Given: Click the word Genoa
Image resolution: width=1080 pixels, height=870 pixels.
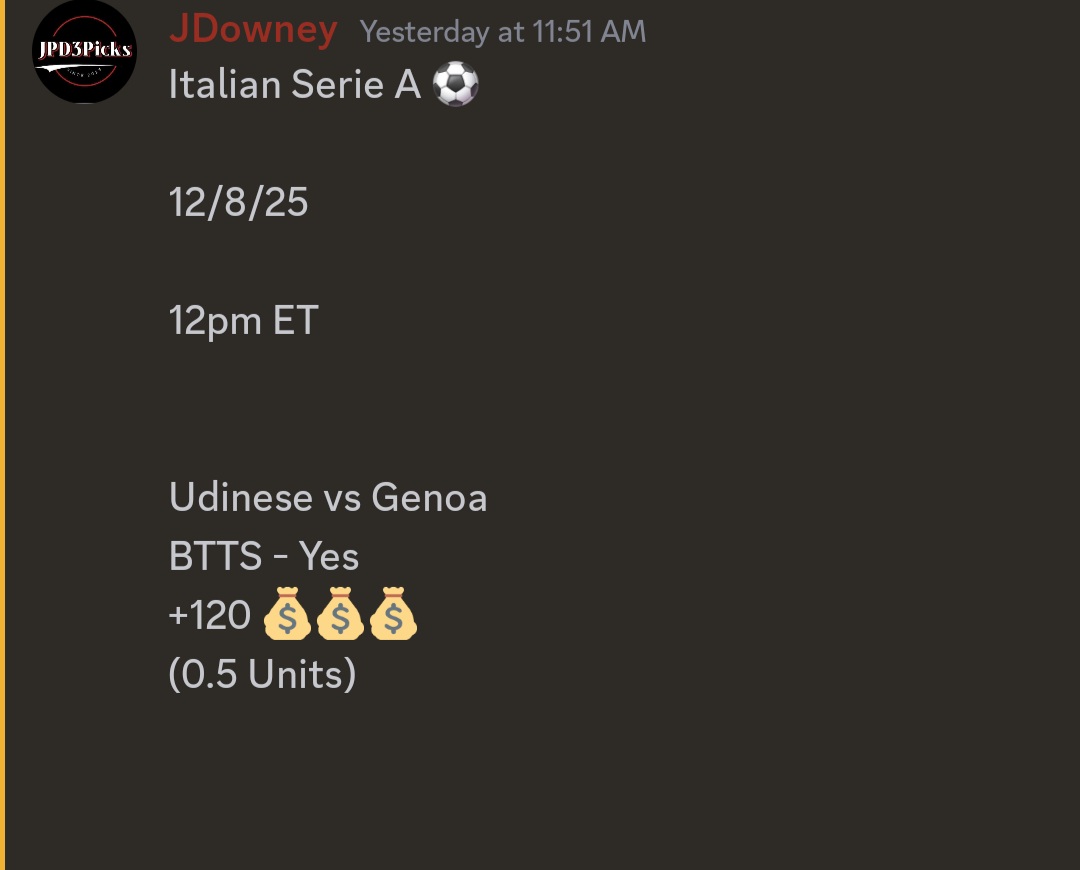Looking at the screenshot, I should point(429,497).
